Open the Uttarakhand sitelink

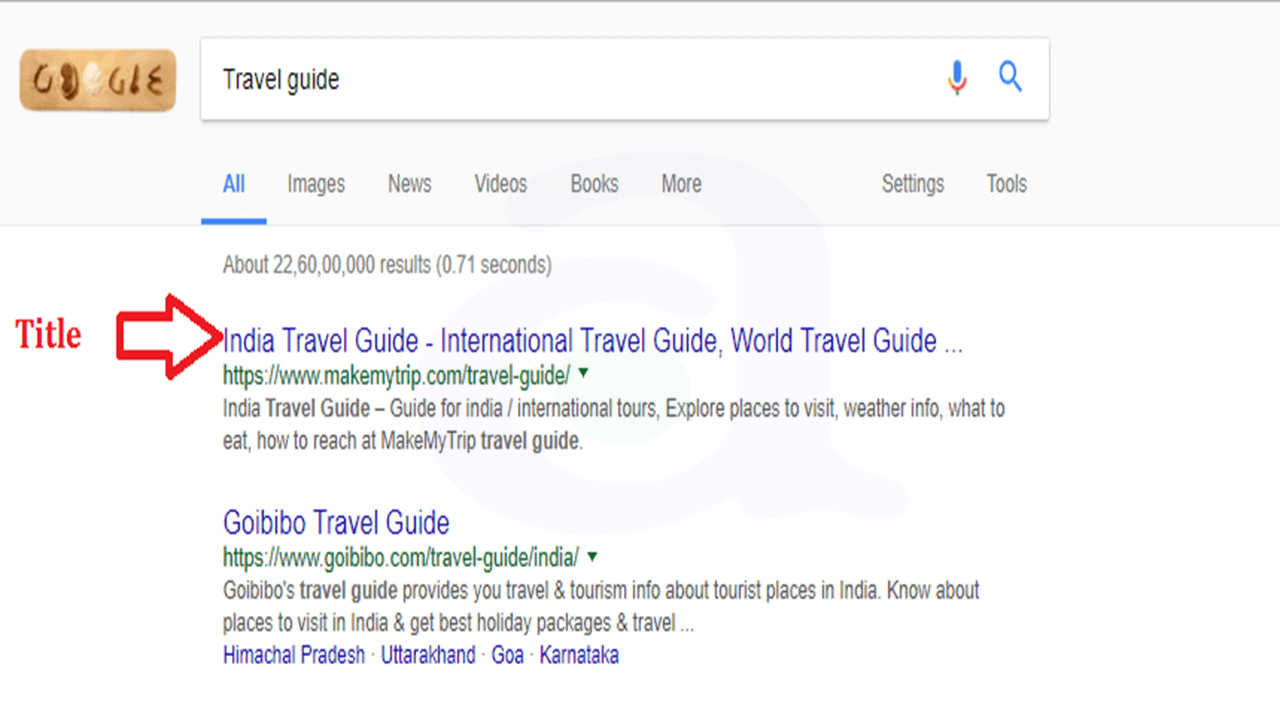428,656
